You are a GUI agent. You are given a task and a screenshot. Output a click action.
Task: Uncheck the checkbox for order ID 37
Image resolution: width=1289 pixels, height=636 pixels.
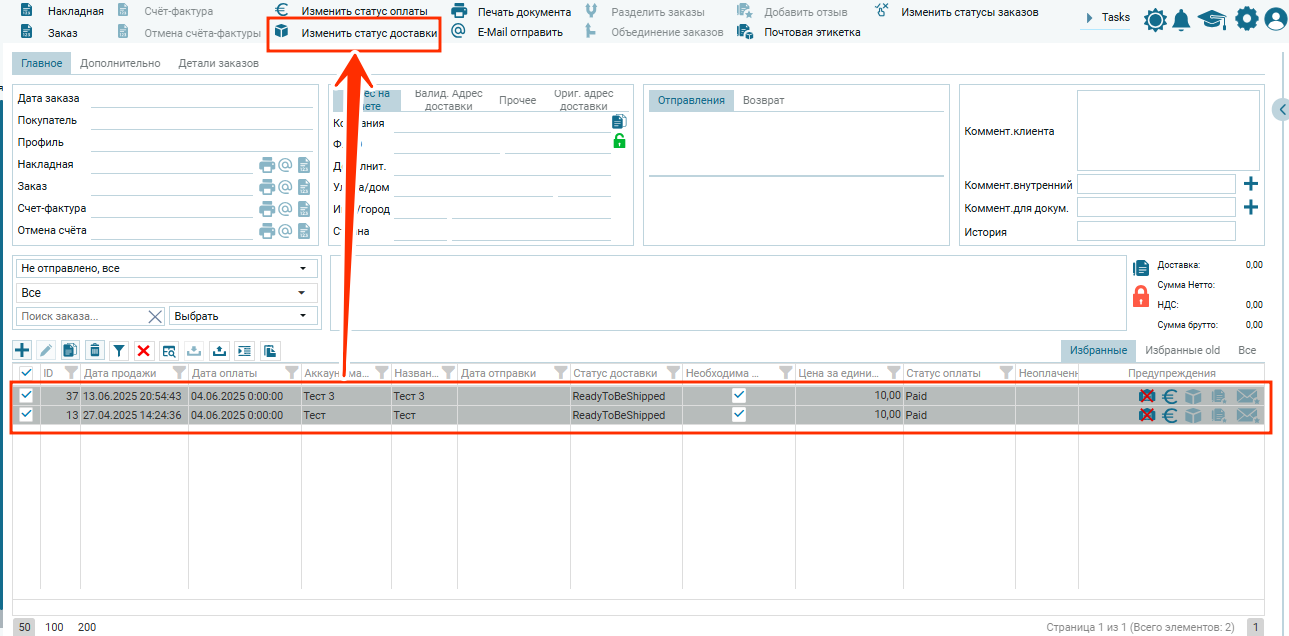[x=26, y=395]
